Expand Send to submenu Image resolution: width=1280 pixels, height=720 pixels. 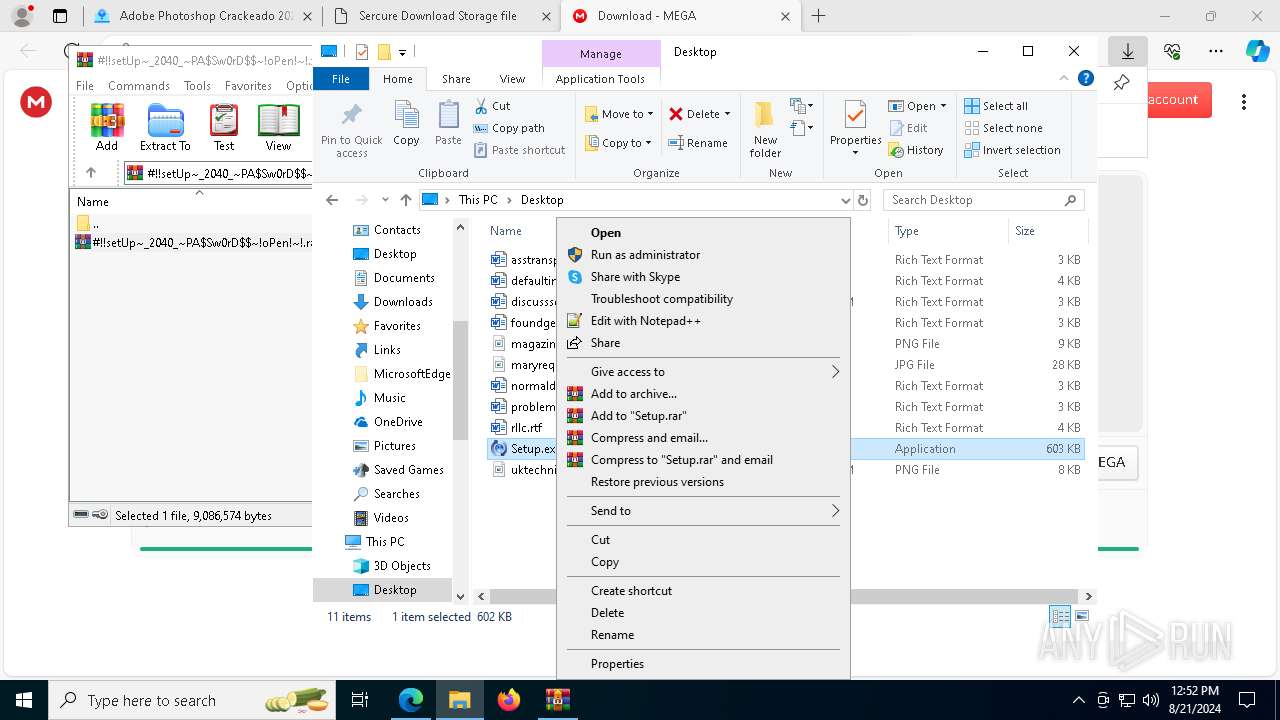pyautogui.click(x=703, y=511)
